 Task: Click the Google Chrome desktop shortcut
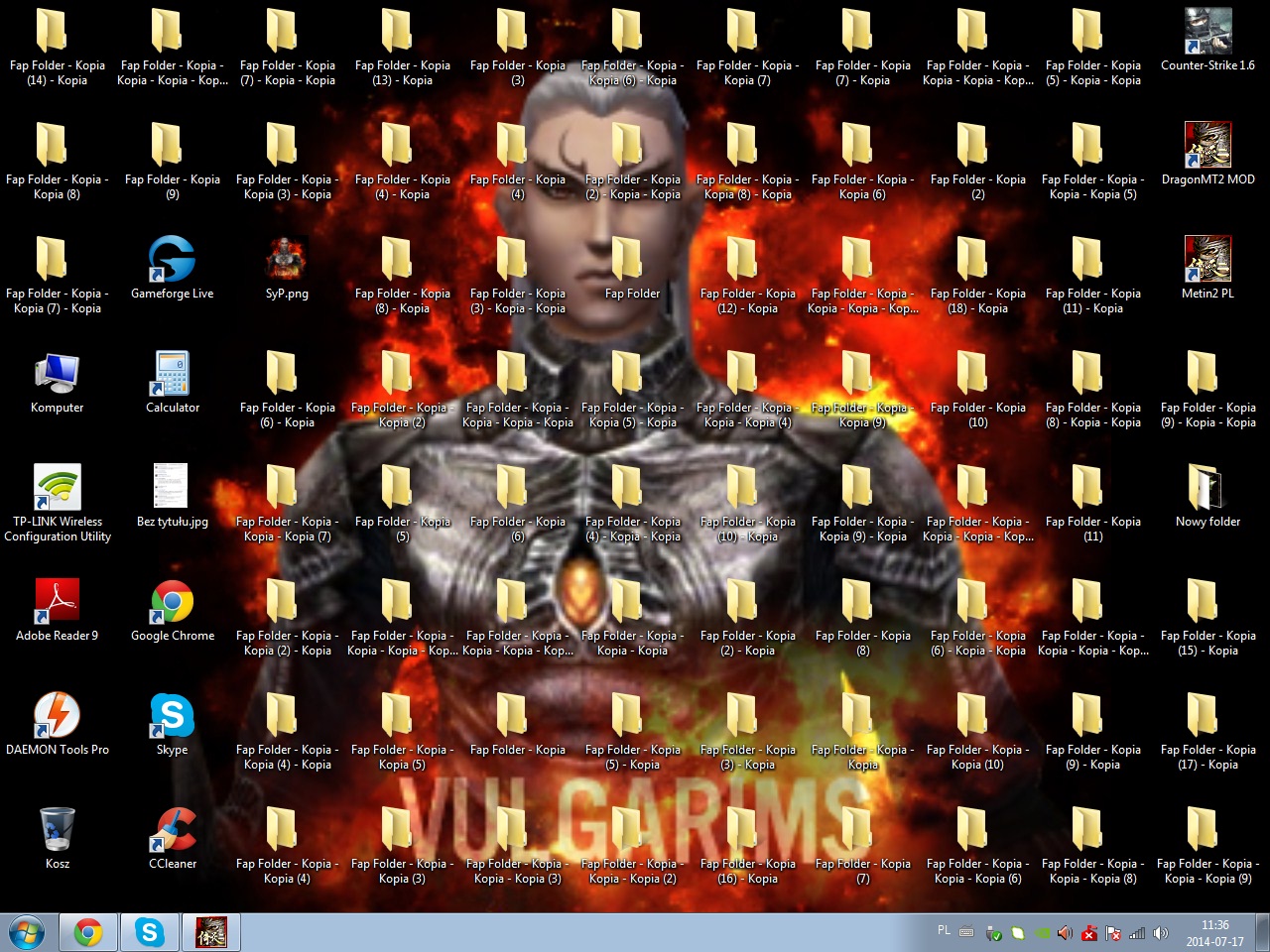173,610
